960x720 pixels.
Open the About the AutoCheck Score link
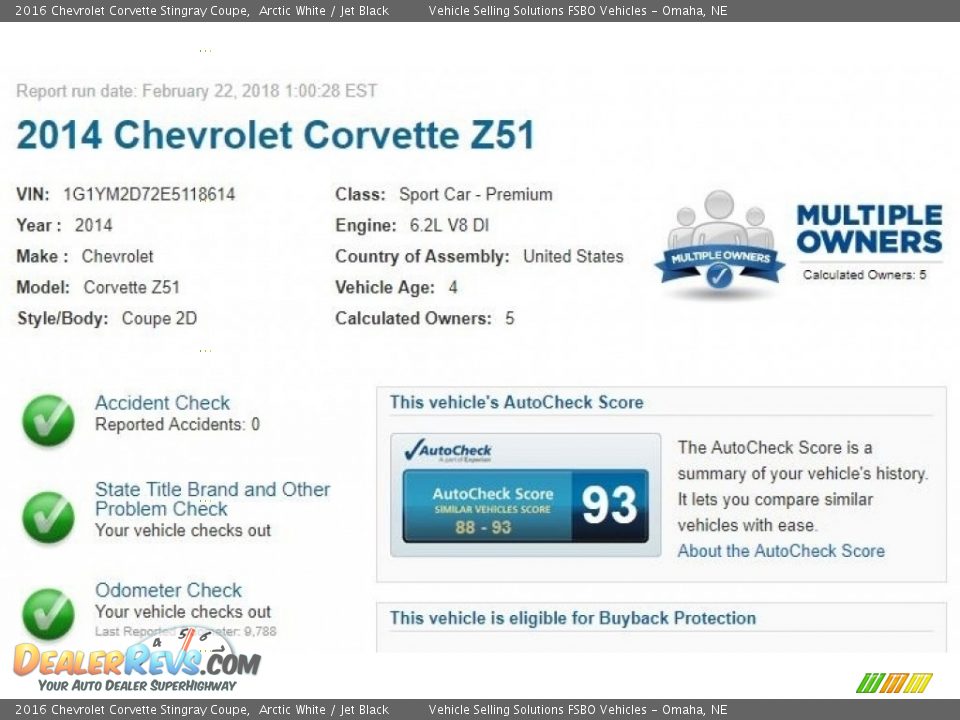click(x=781, y=551)
